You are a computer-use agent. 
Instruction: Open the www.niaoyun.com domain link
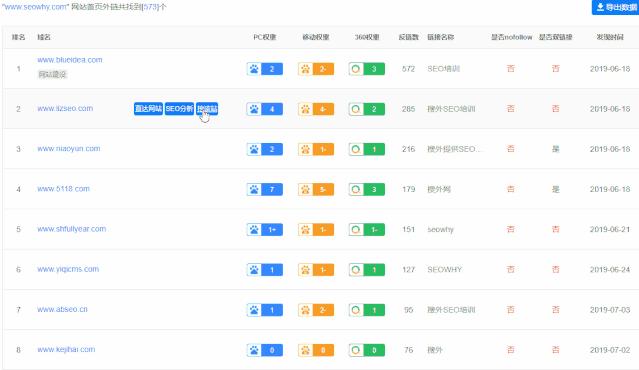coord(68,149)
